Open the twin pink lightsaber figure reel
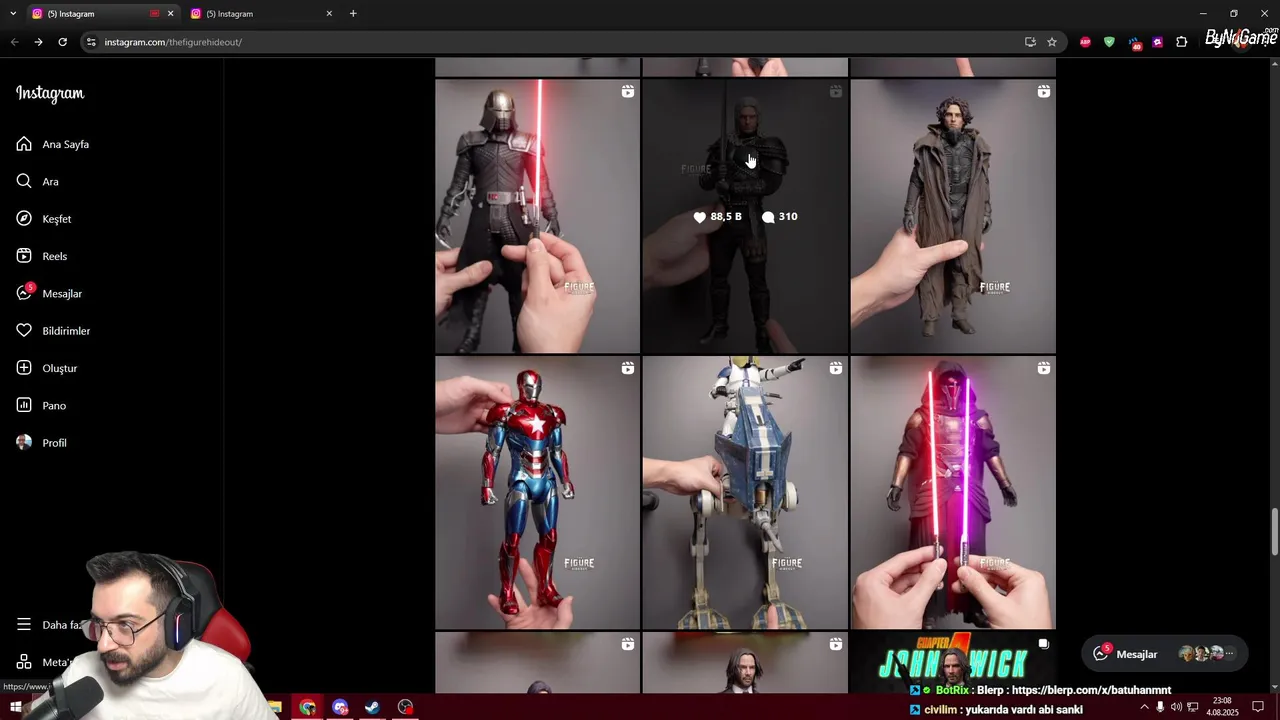Viewport: 1280px width, 720px height. pos(953,492)
